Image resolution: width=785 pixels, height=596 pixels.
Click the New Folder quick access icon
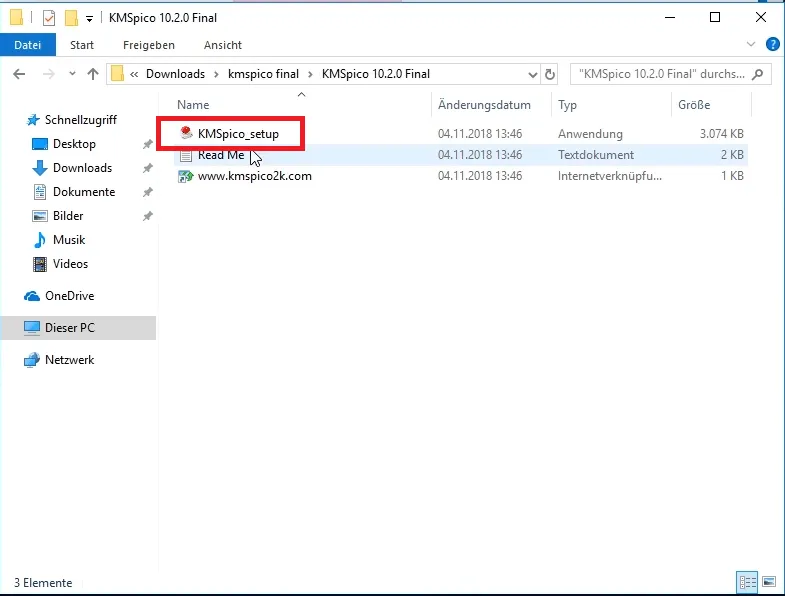point(72,18)
